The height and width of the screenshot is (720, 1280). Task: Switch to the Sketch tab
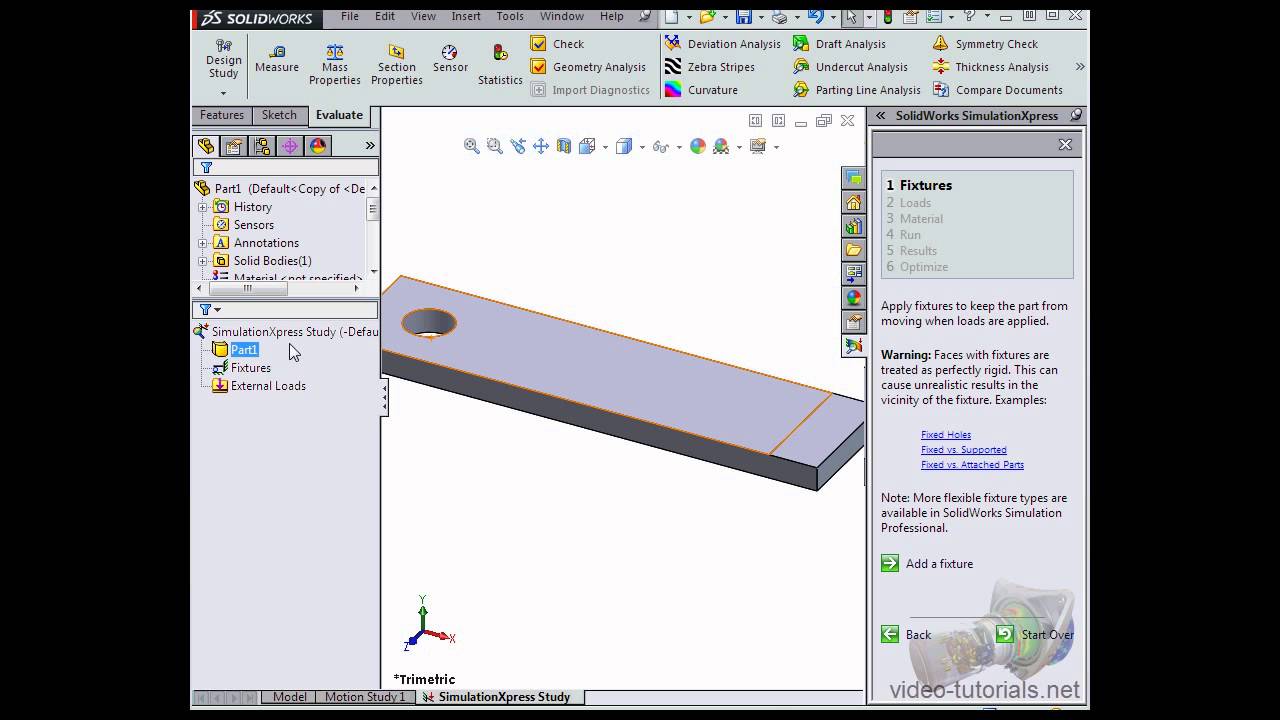coord(279,115)
